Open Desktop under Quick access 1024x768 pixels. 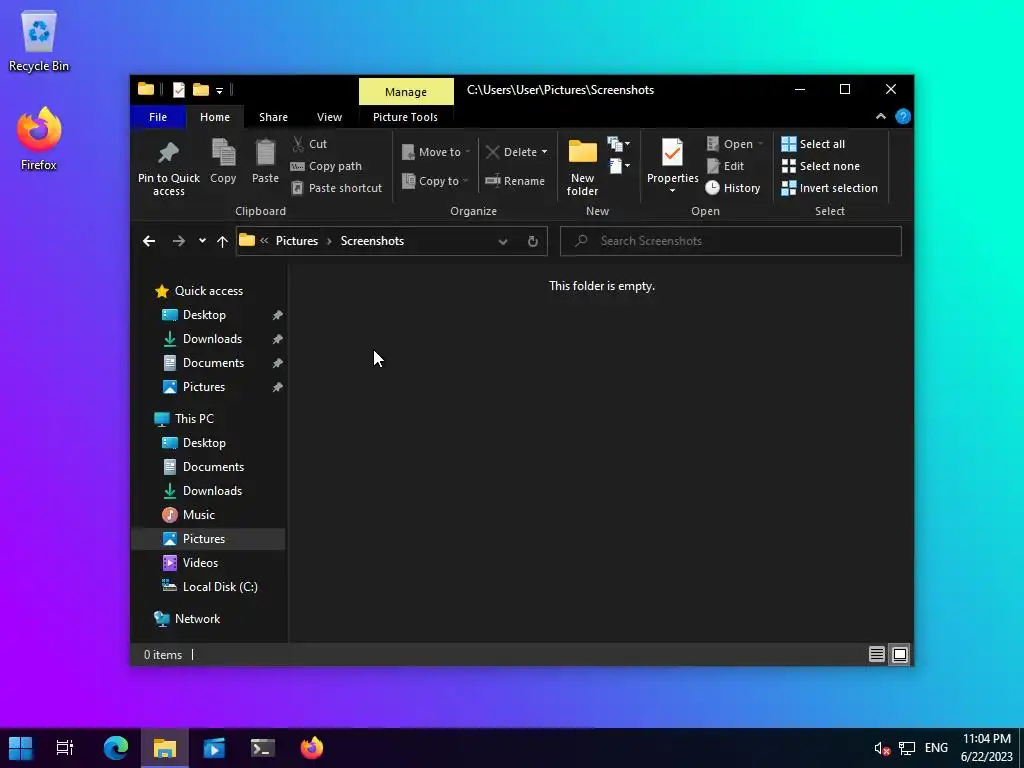[204, 315]
